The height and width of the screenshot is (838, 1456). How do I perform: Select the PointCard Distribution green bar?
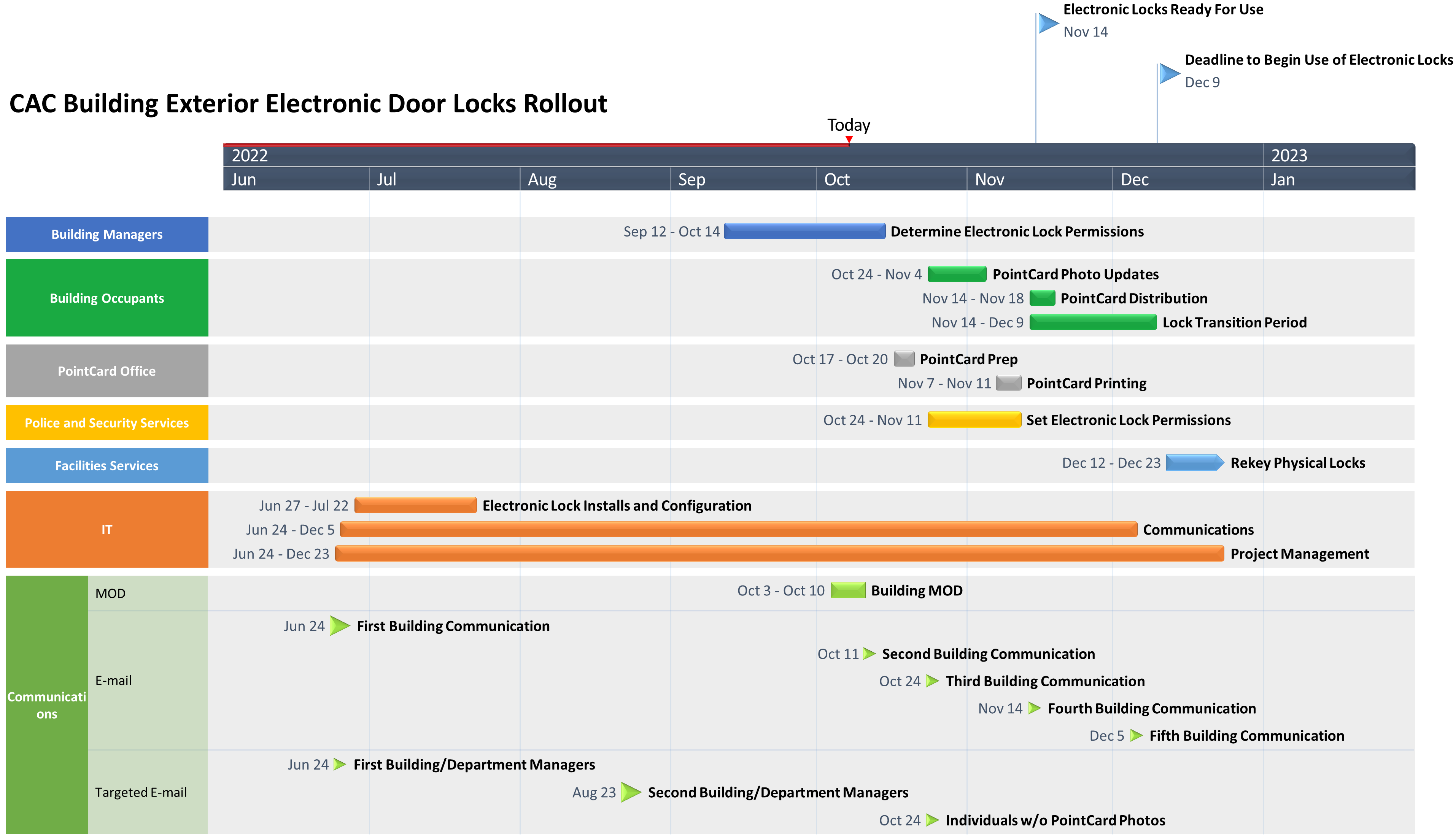coord(1042,298)
